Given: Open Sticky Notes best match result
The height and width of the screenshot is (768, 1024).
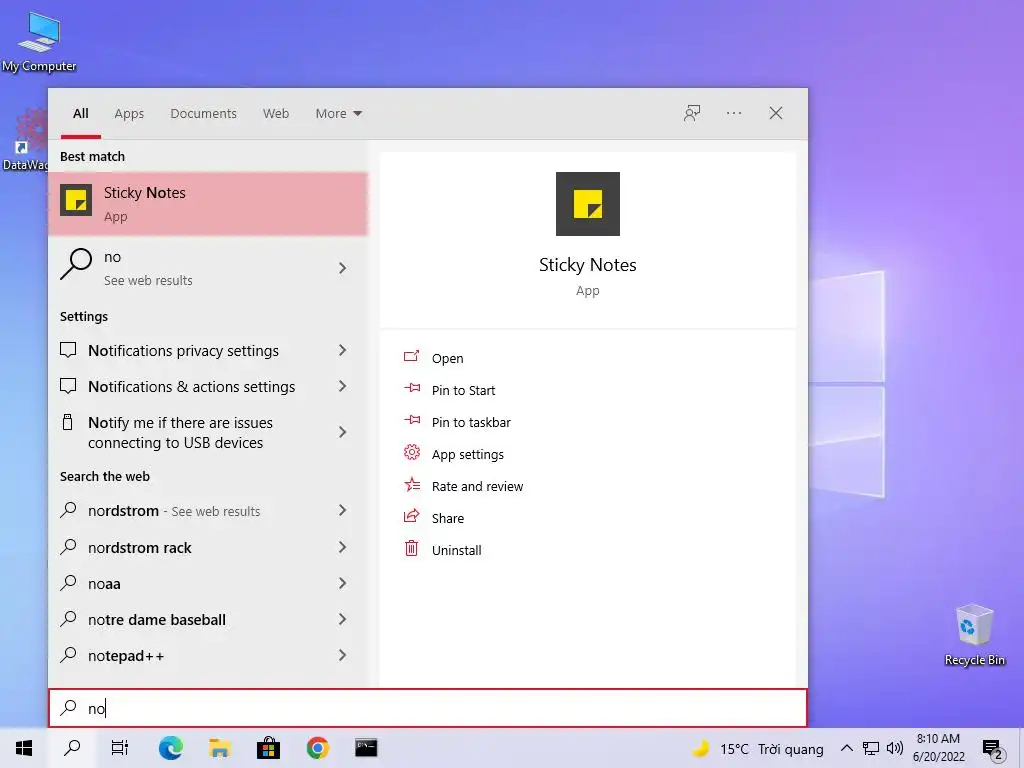Looking at the screenshot, I should point(208,204).
